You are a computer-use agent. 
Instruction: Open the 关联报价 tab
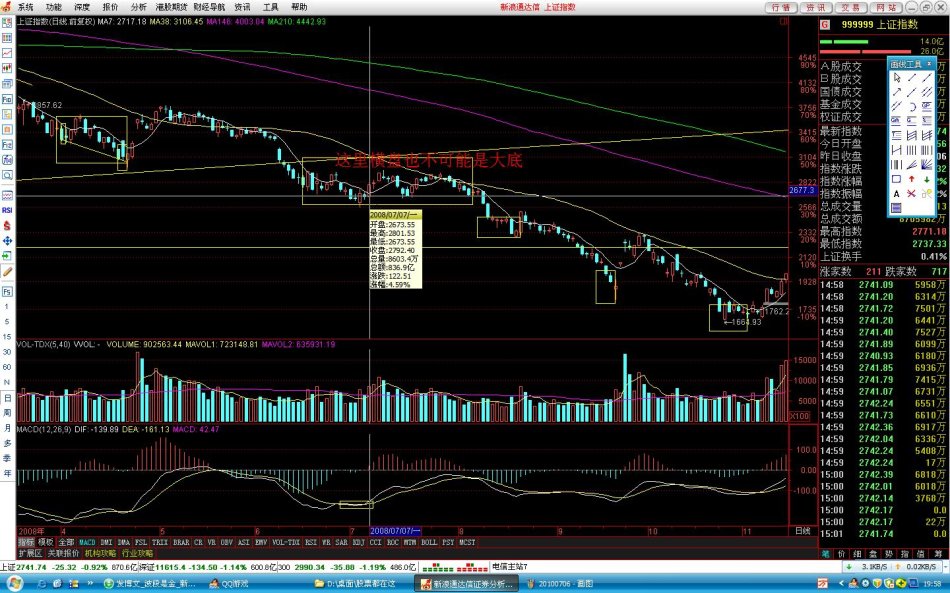pos(64,553)
